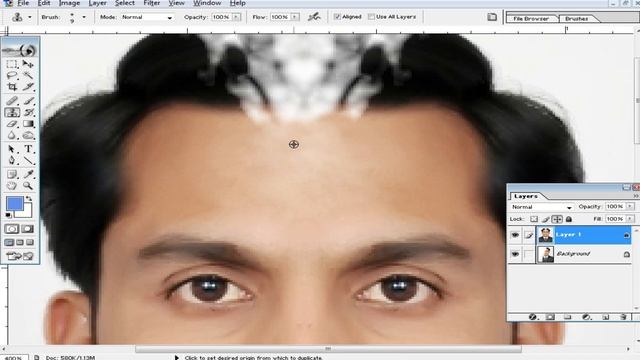Create new fill or adjustment layer

pyautogui.click(x=586, y=317)
